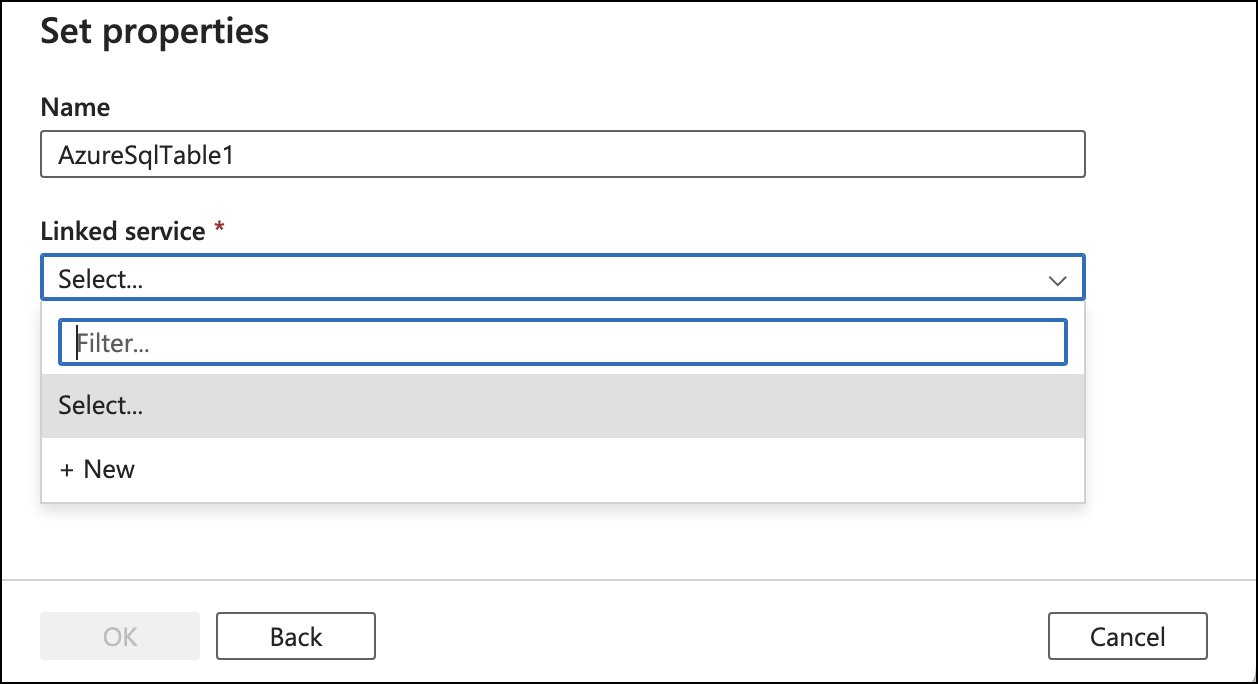
Task: Click the greyed-out OK button
Action: pyautogui.click(x=120, y=636)
